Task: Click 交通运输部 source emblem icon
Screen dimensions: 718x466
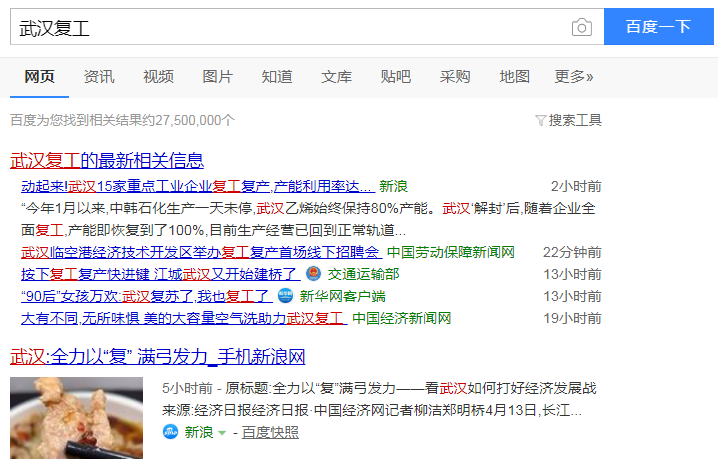Action: pyautogui.click(x=313, y=274)
